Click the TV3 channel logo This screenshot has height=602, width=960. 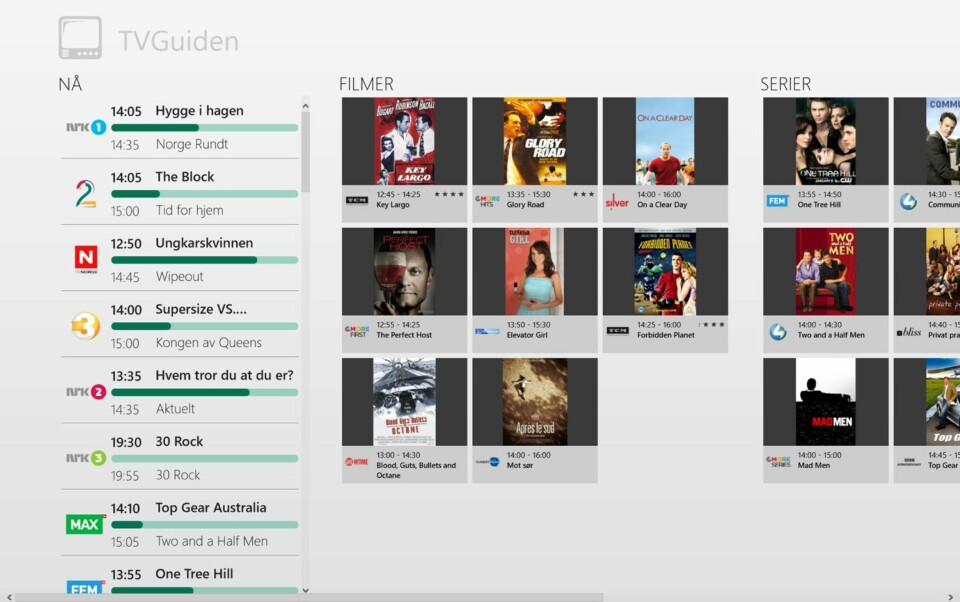coord(86,326)
